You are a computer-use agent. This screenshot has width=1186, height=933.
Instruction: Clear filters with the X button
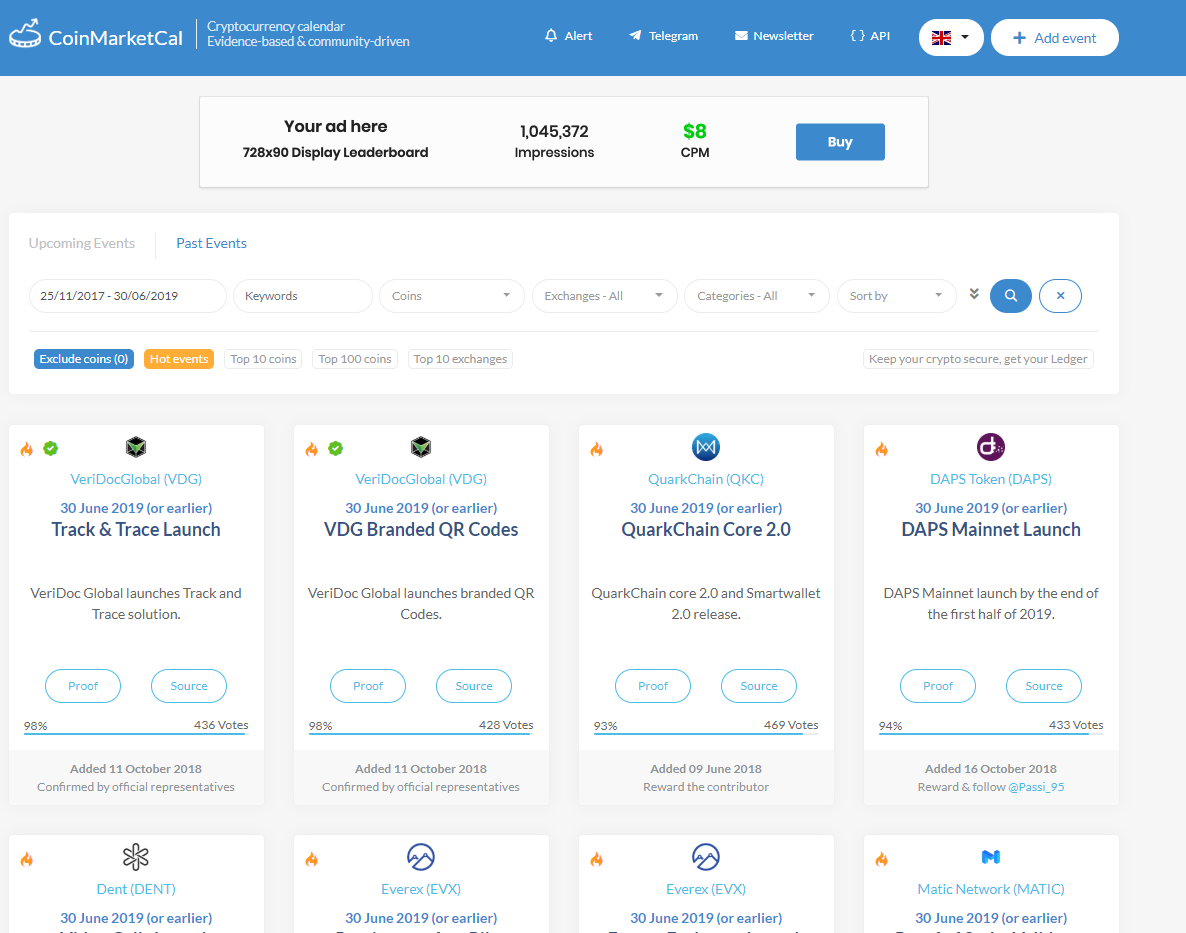pos(1060,296)
